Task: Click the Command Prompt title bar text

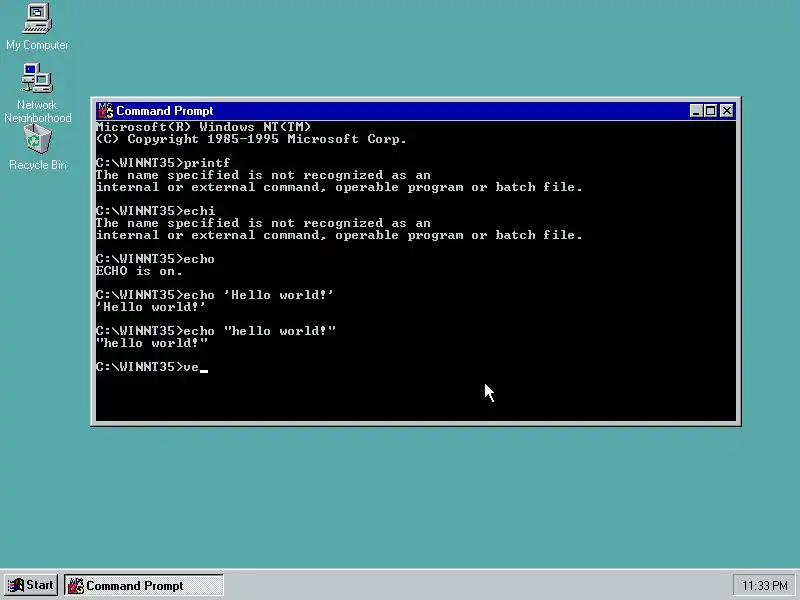Action: (164, 111)
